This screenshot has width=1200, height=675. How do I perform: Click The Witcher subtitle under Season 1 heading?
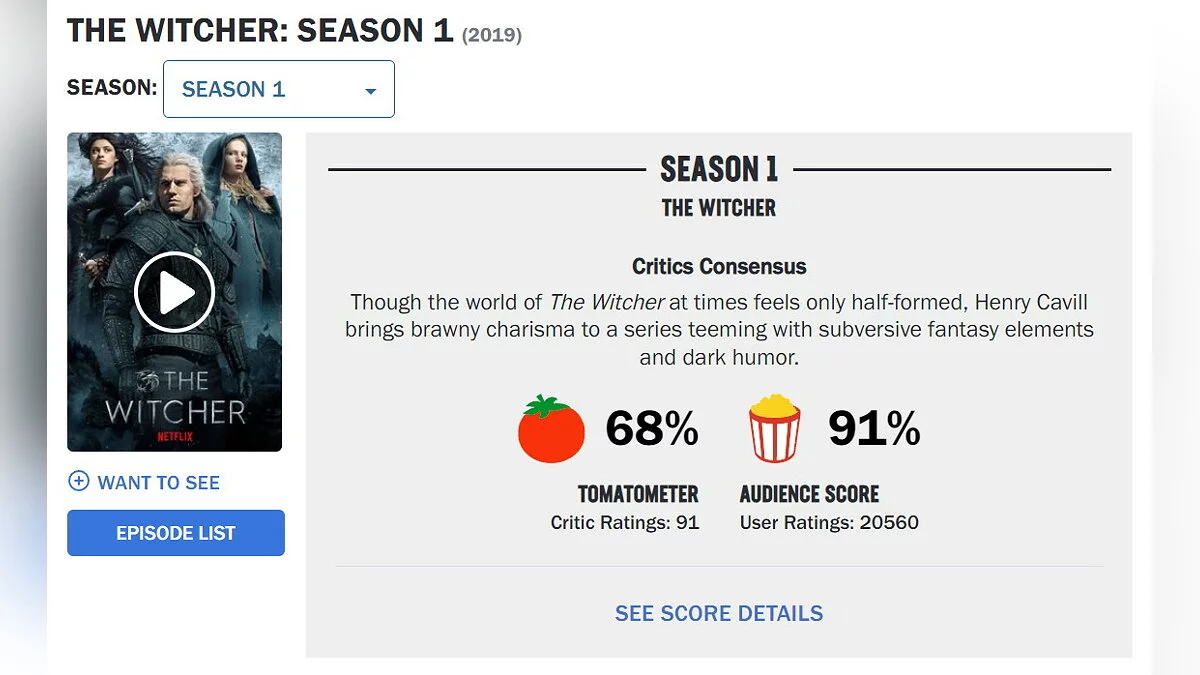click(719, 208)
